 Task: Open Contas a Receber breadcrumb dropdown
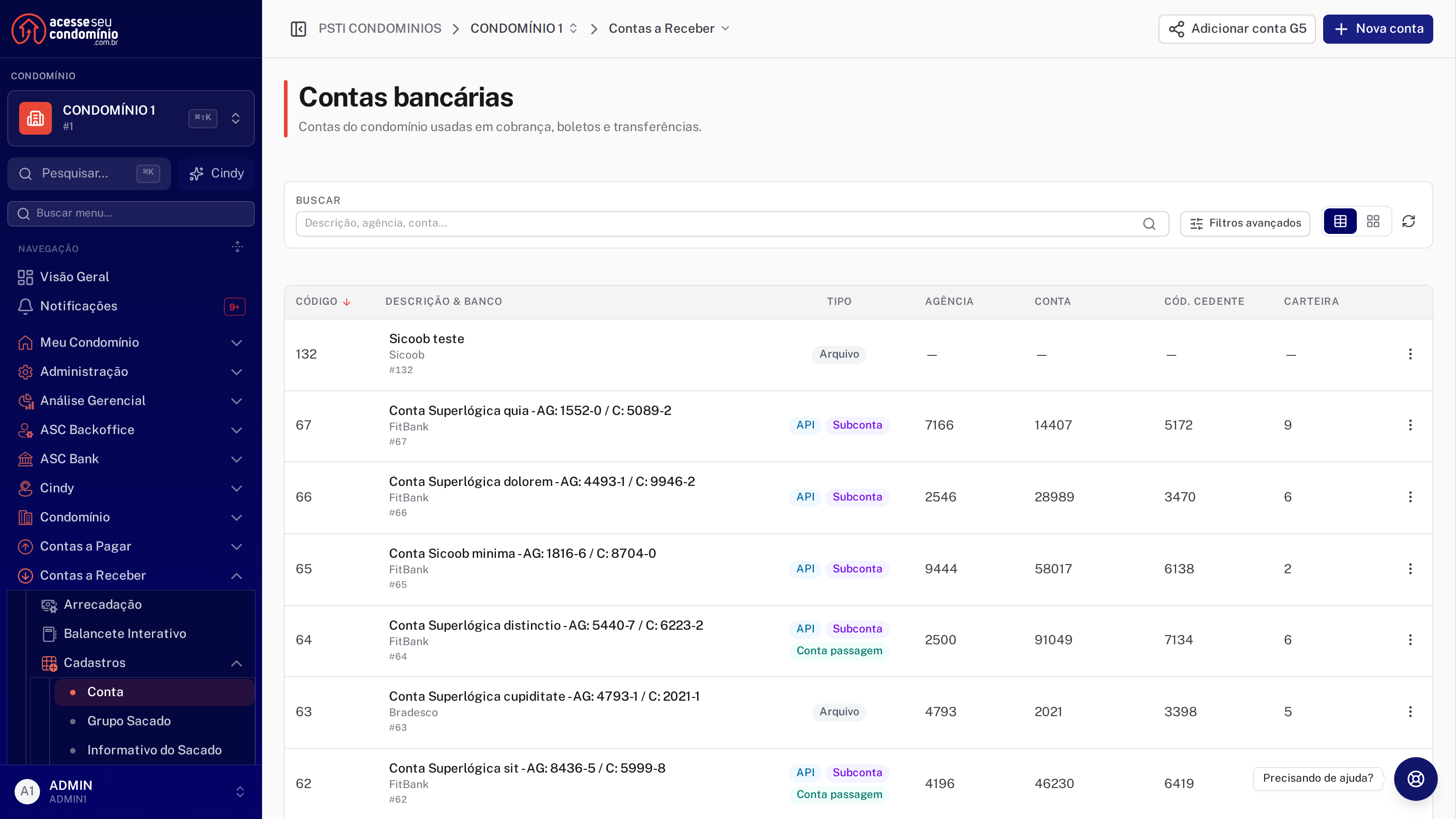pos(669,29)
